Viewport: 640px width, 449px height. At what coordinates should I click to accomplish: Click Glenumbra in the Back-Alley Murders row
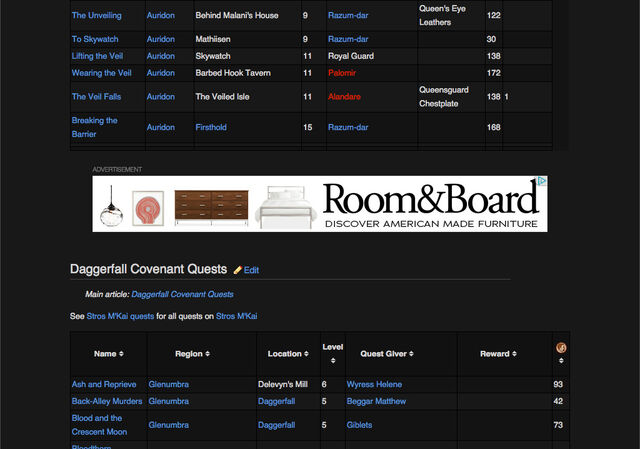click(169, 401)
